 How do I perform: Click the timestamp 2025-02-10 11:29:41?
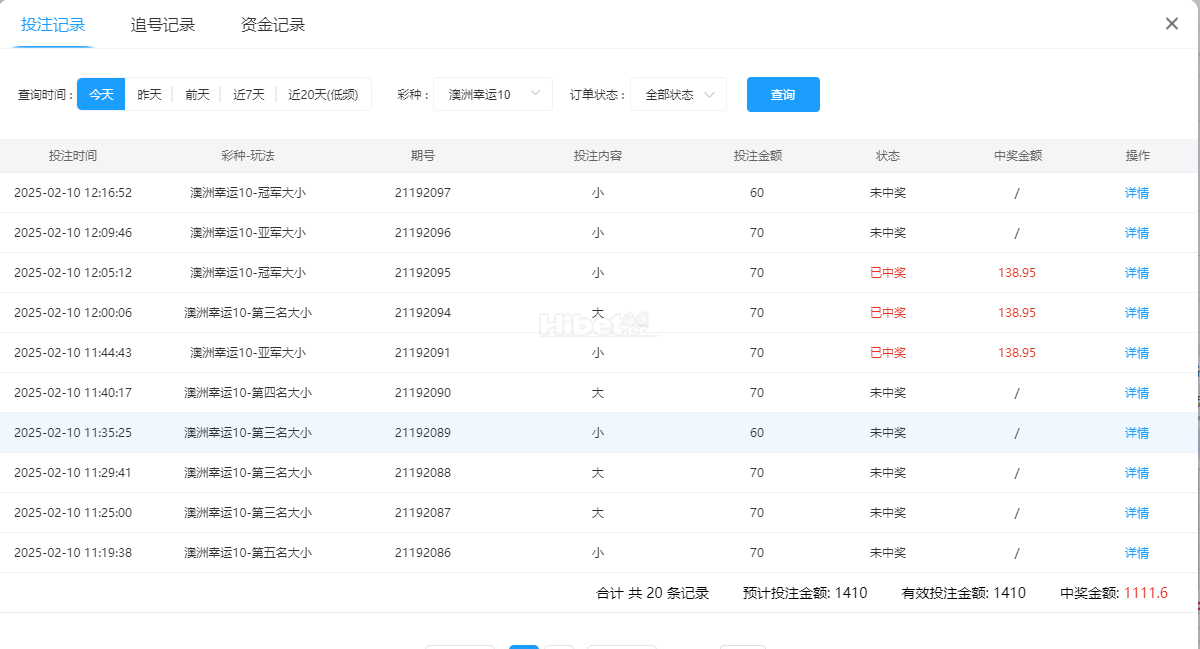73,473
